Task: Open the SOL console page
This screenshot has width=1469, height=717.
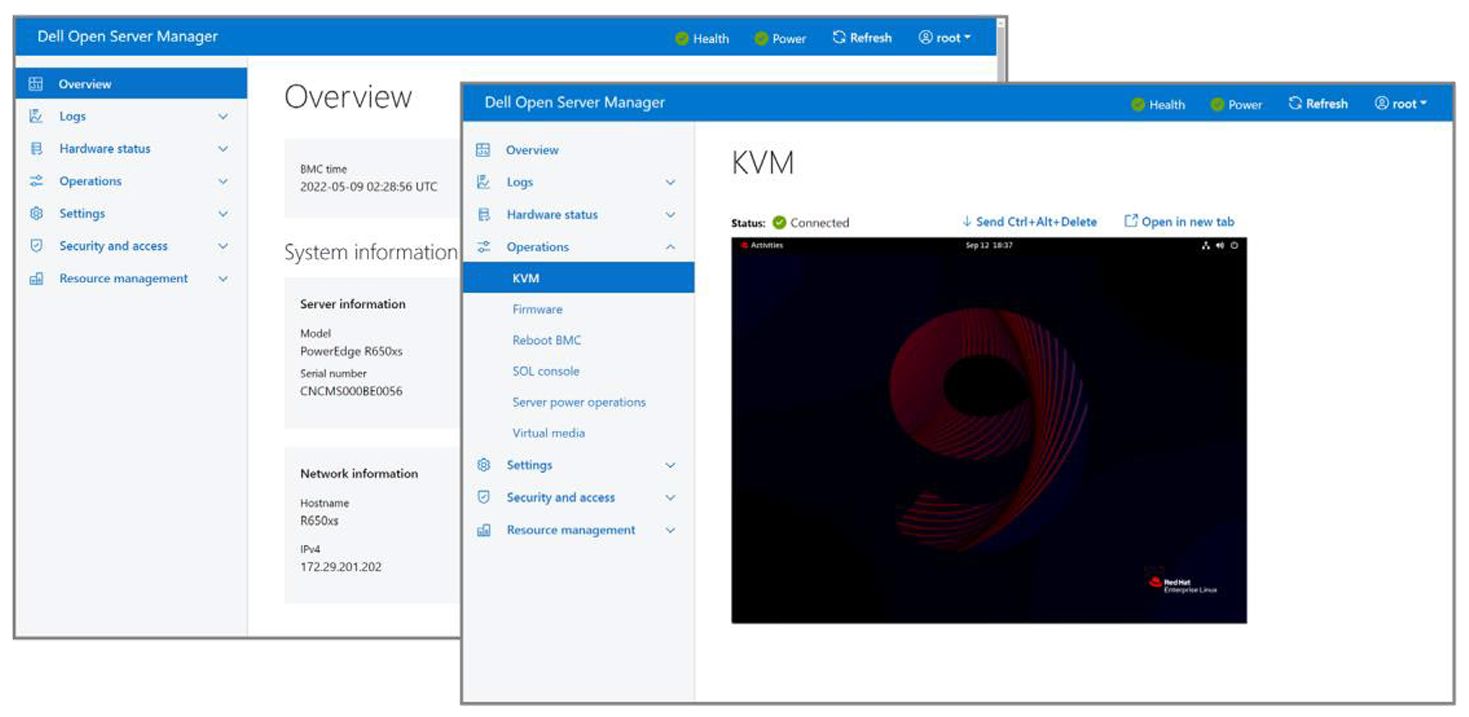Action: coord(545,371)
